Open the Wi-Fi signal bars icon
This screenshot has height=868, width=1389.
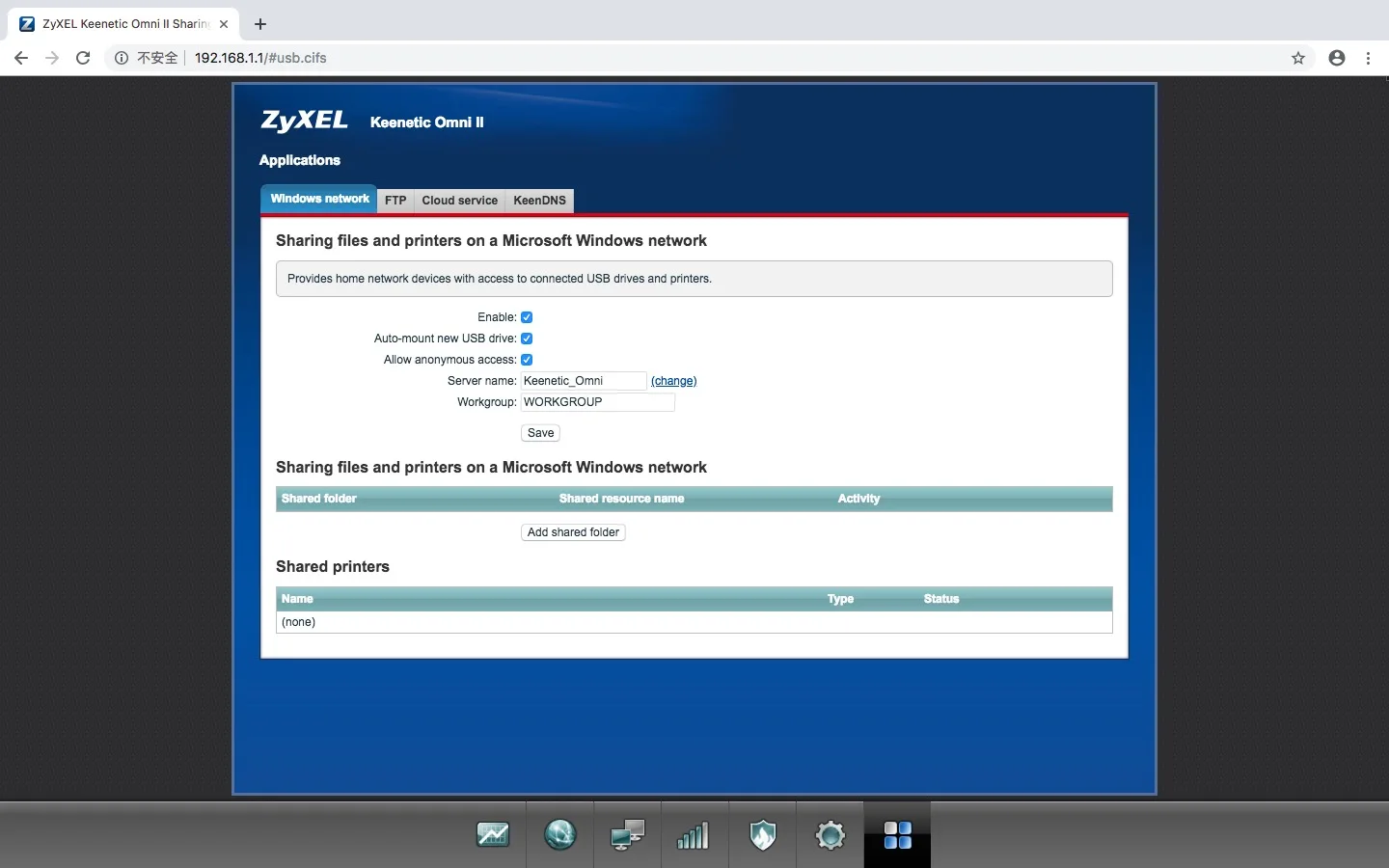694,834
